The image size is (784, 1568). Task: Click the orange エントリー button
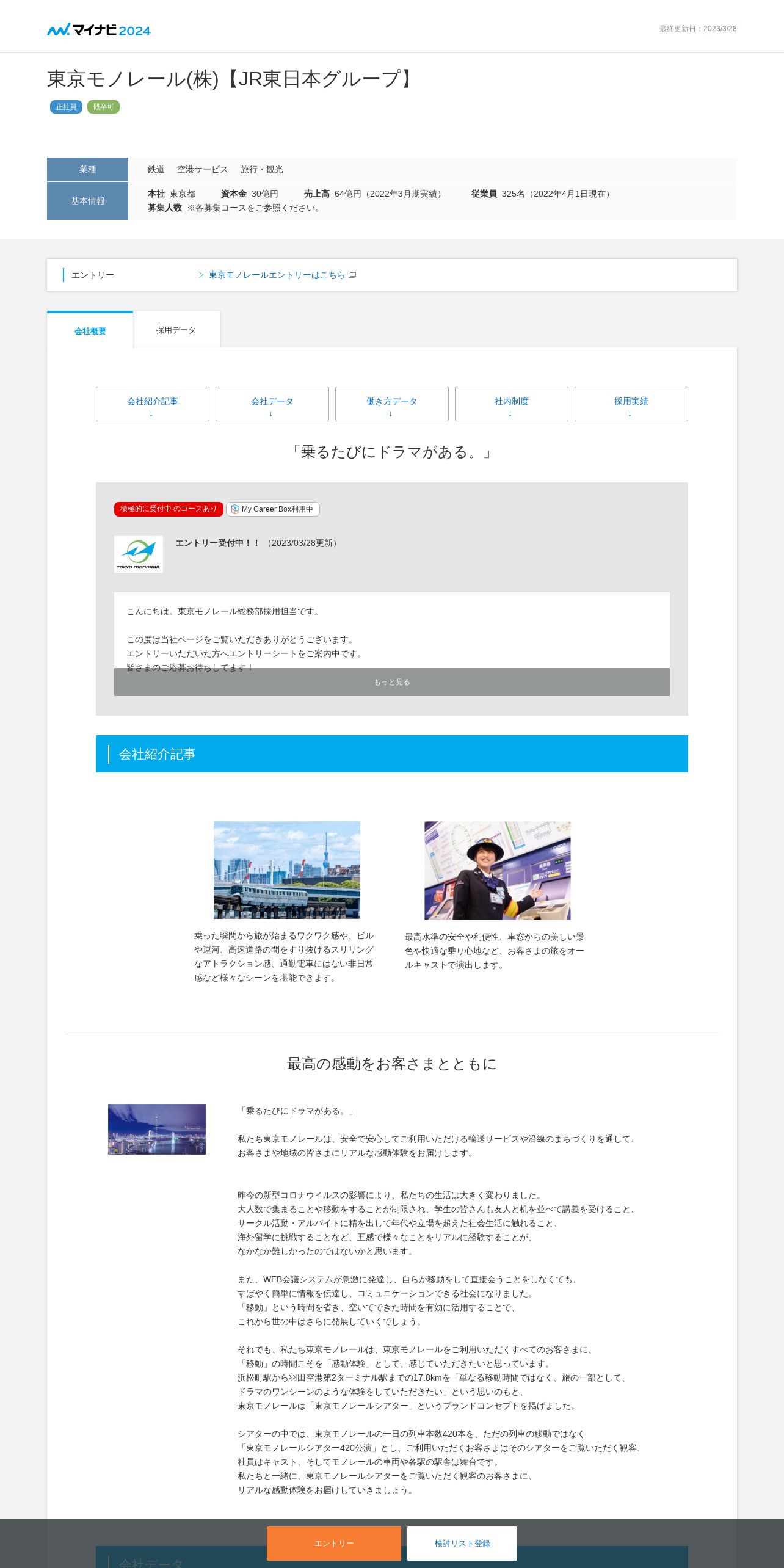334,1543
